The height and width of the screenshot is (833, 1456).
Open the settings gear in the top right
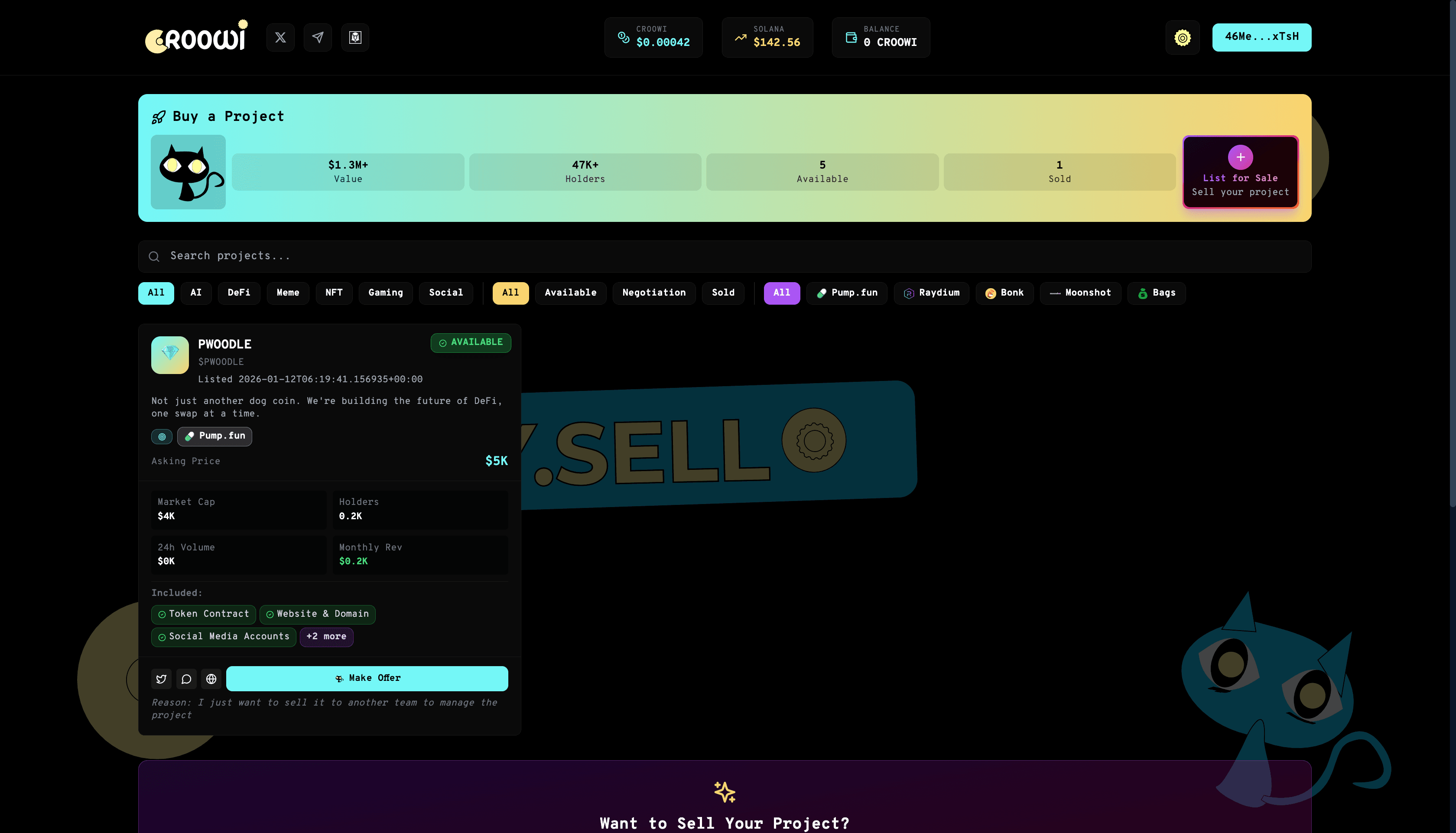[1182, 37]
